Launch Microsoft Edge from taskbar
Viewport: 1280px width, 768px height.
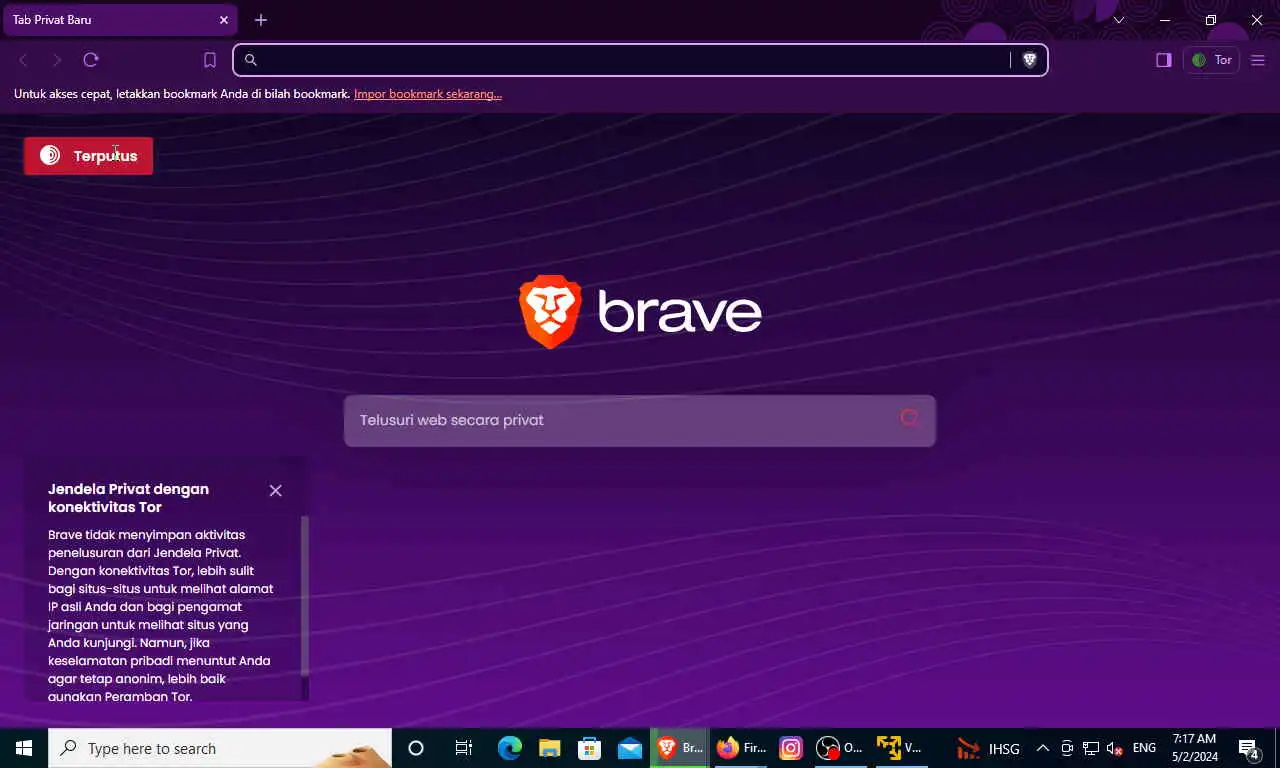point(510,748)
